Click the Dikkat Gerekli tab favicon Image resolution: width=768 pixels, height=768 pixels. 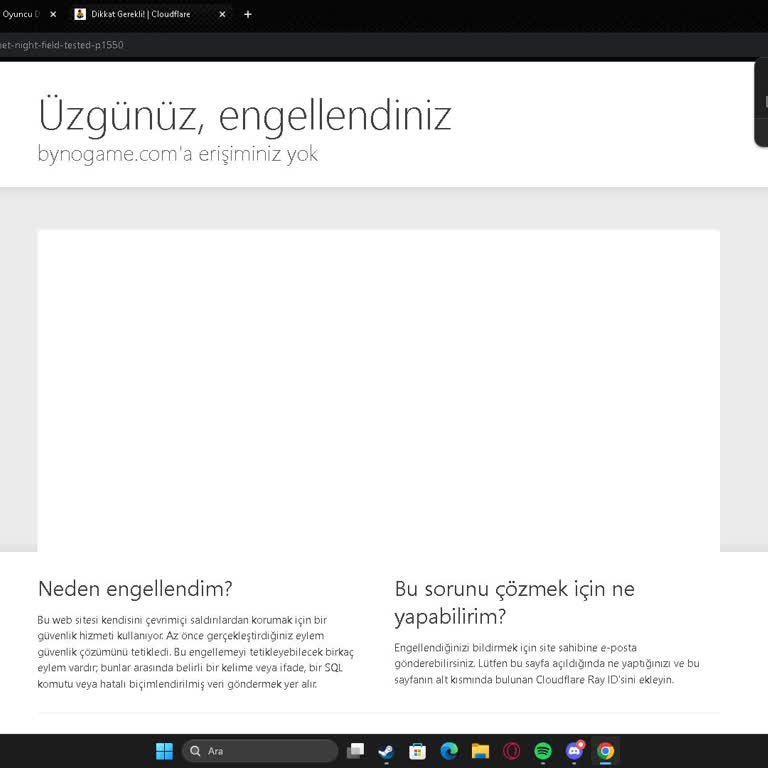[80, 14]
